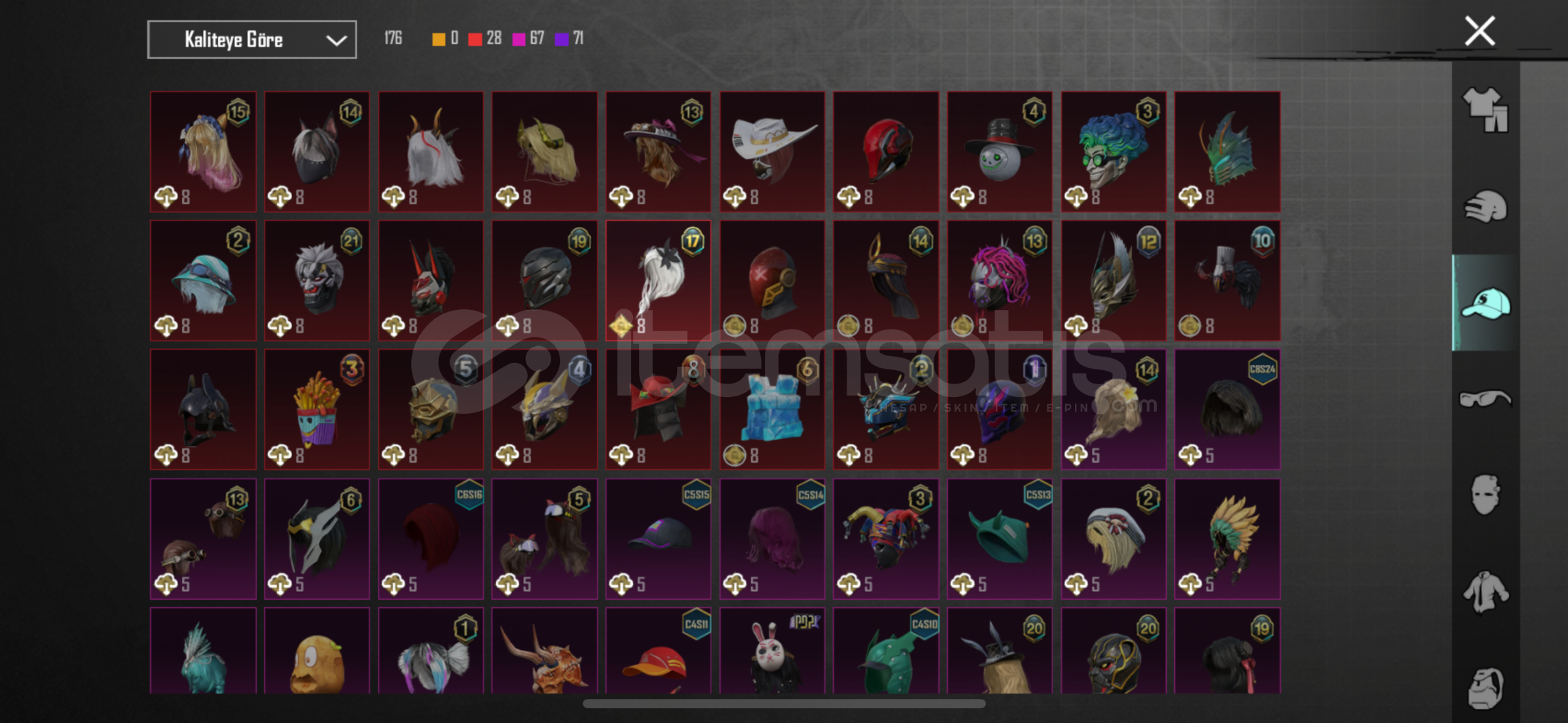The image size is (1568, 723).
Task: Click the dropdown chevron arrow
Action: click(x=336, y=40)
